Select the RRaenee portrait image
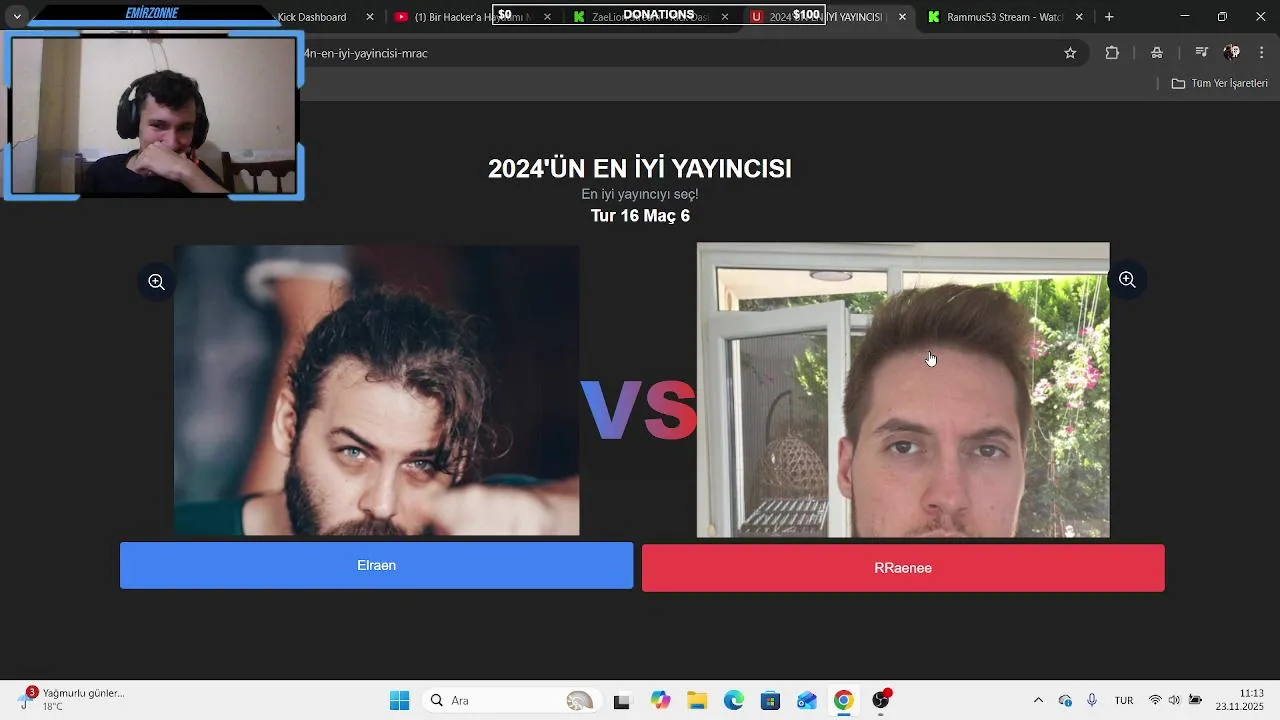The height and width of the screenshot is (720, 1280). 903,390
